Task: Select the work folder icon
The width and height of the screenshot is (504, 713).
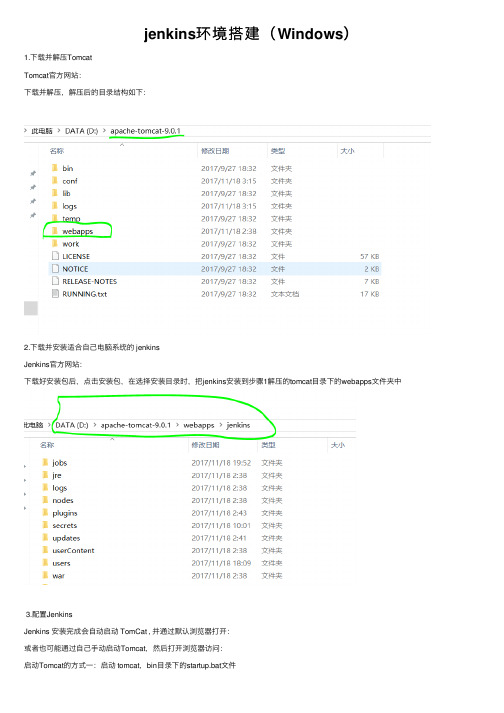Action: point(55,244)
